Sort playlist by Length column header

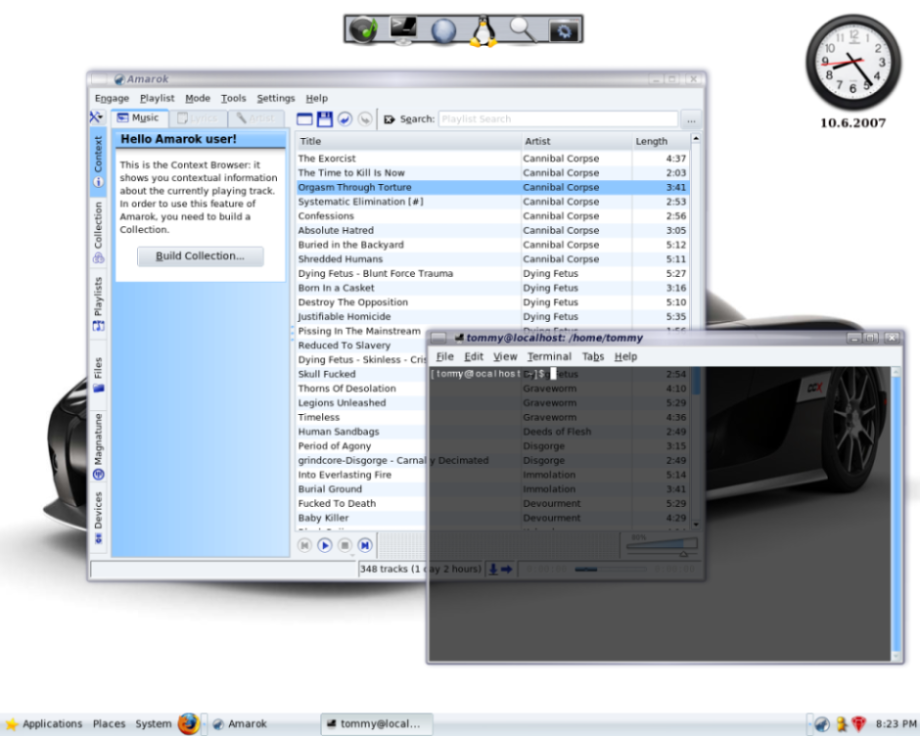660,141
